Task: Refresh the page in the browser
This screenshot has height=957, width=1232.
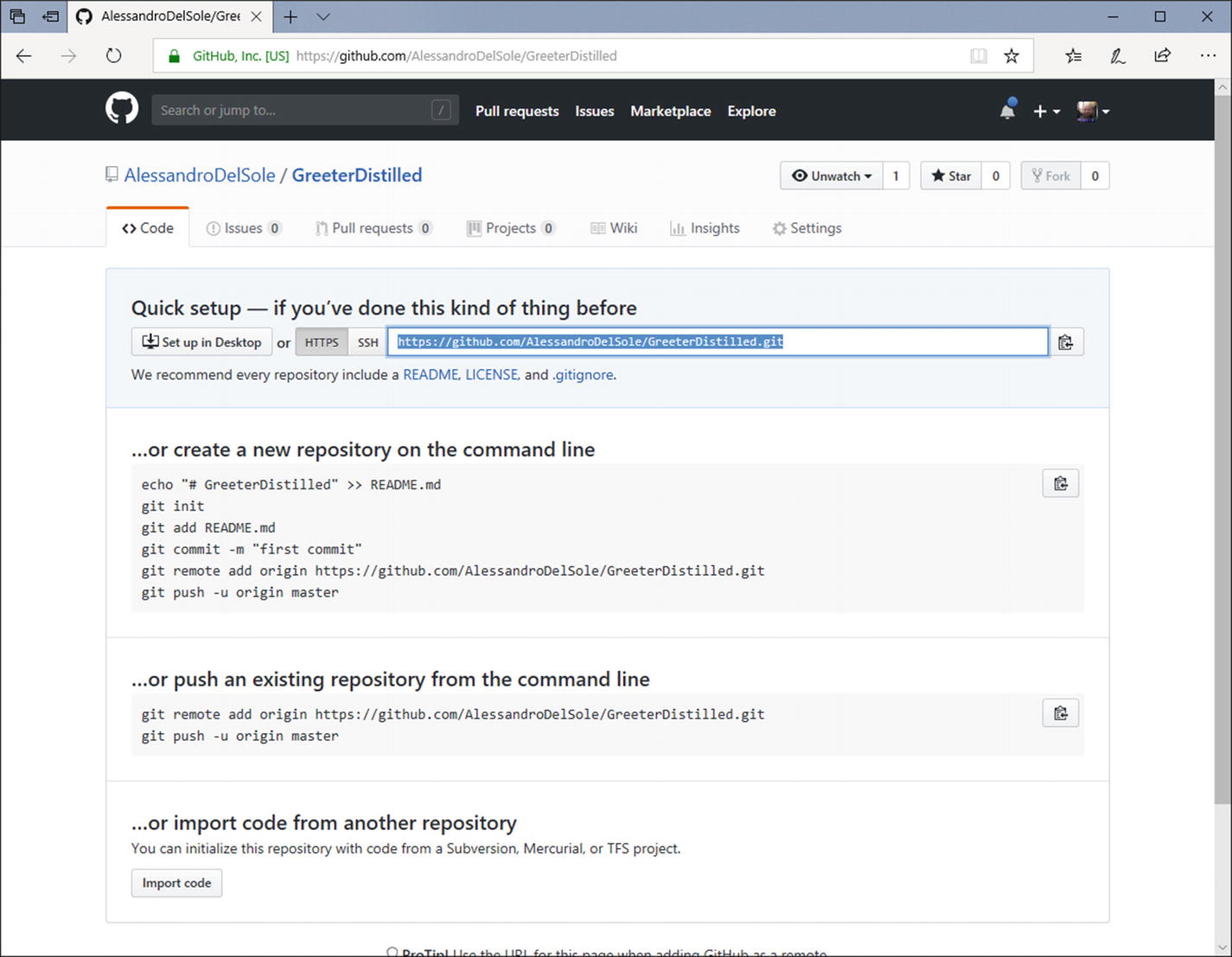Action: 113,56
